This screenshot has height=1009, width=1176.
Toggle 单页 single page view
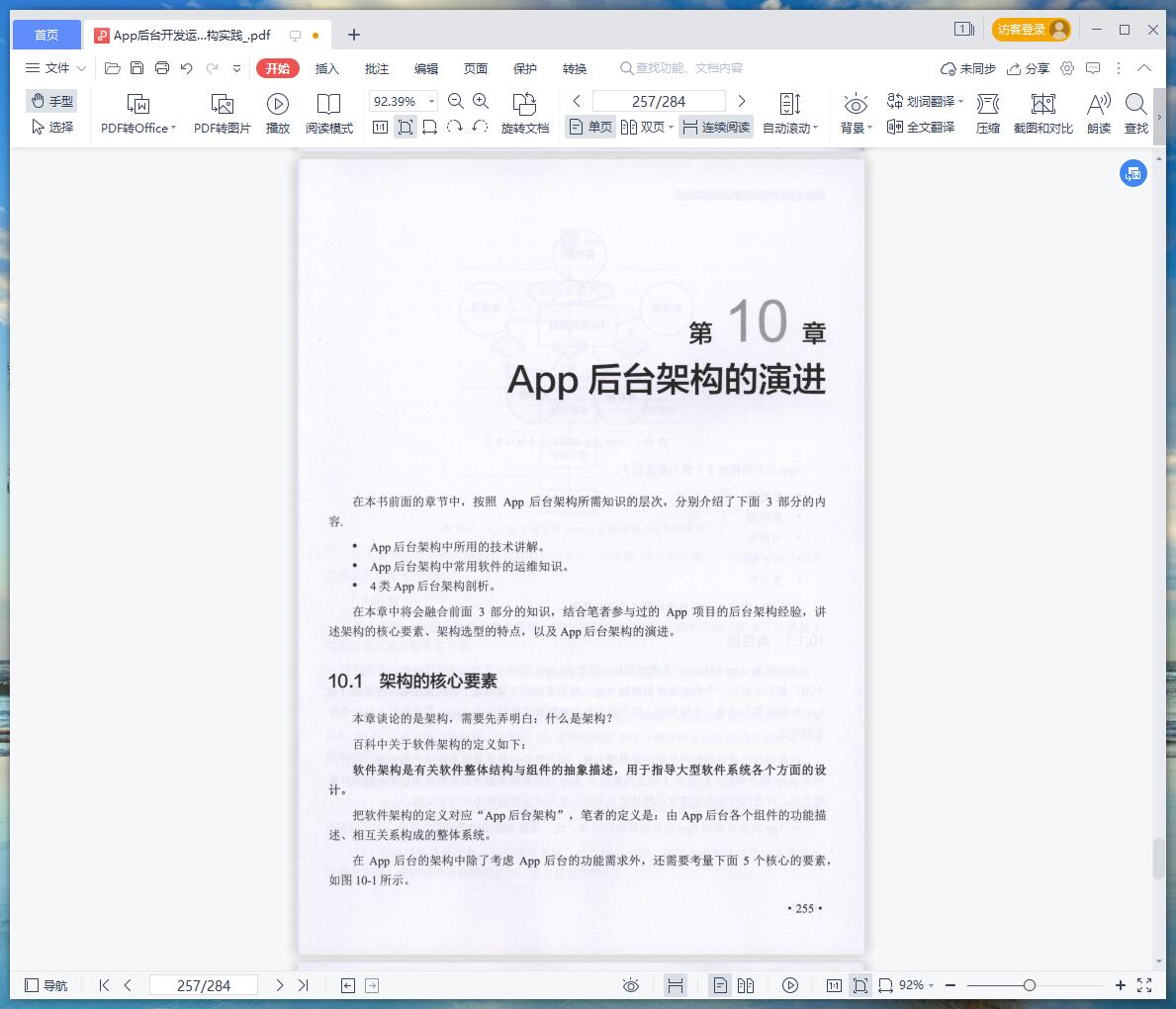point(591,127)
